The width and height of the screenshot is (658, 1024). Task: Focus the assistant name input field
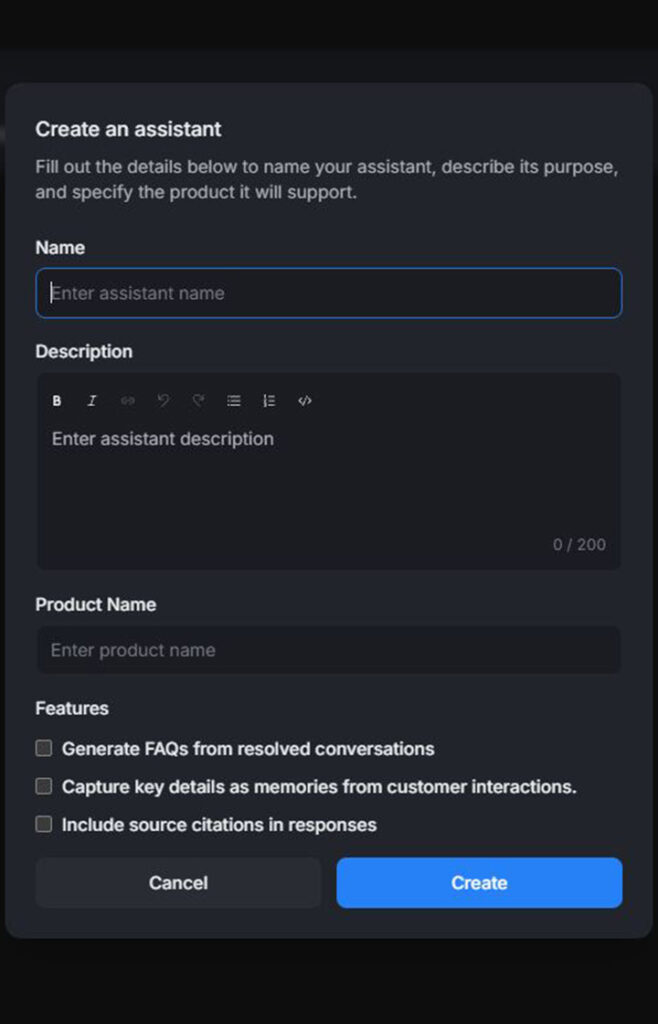point(328,292)
